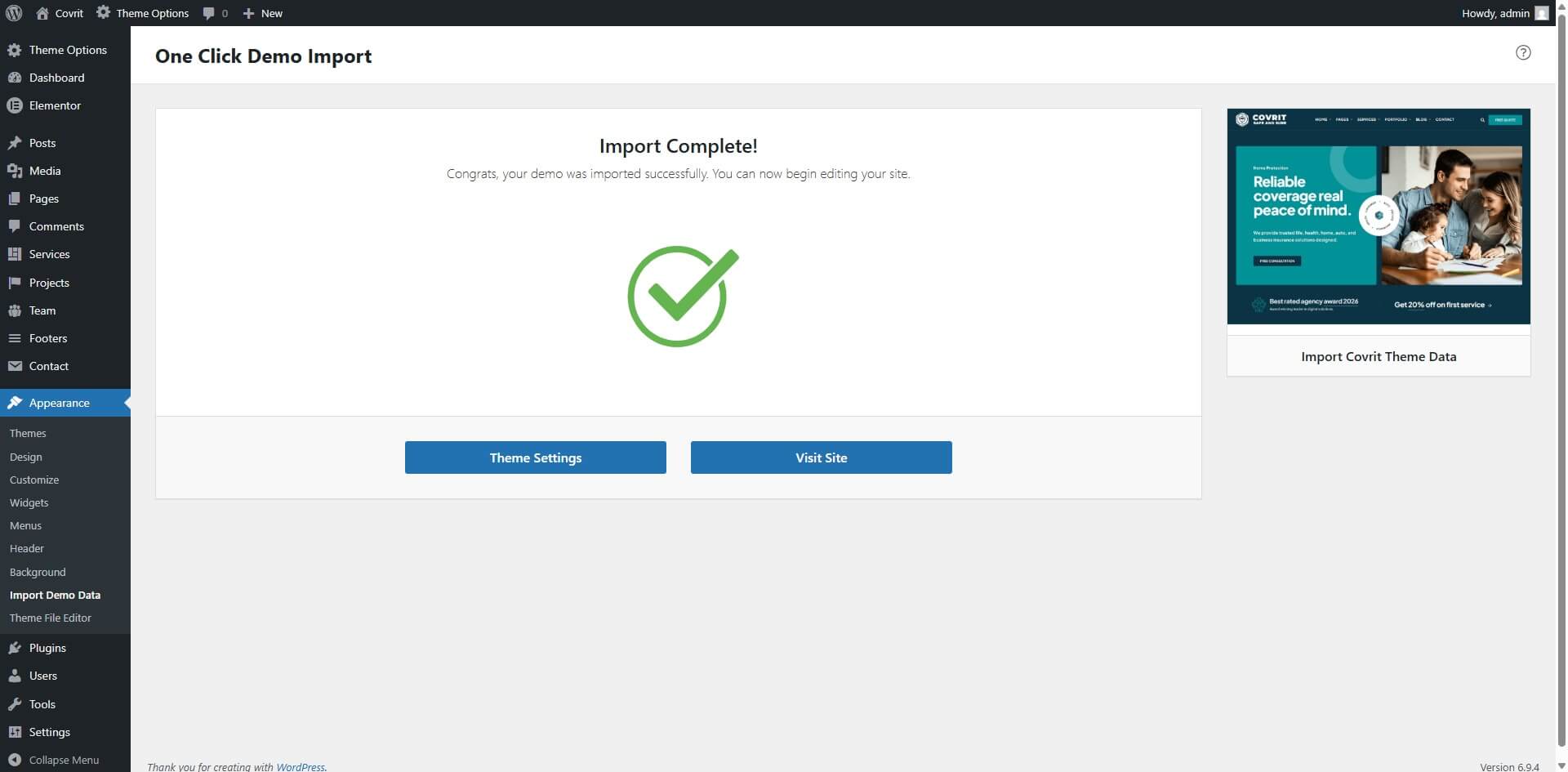Viewport: 1568px width, 772px height.
Task: Open the Tools wrench icon in sidebar
Action: click(14, 704)
